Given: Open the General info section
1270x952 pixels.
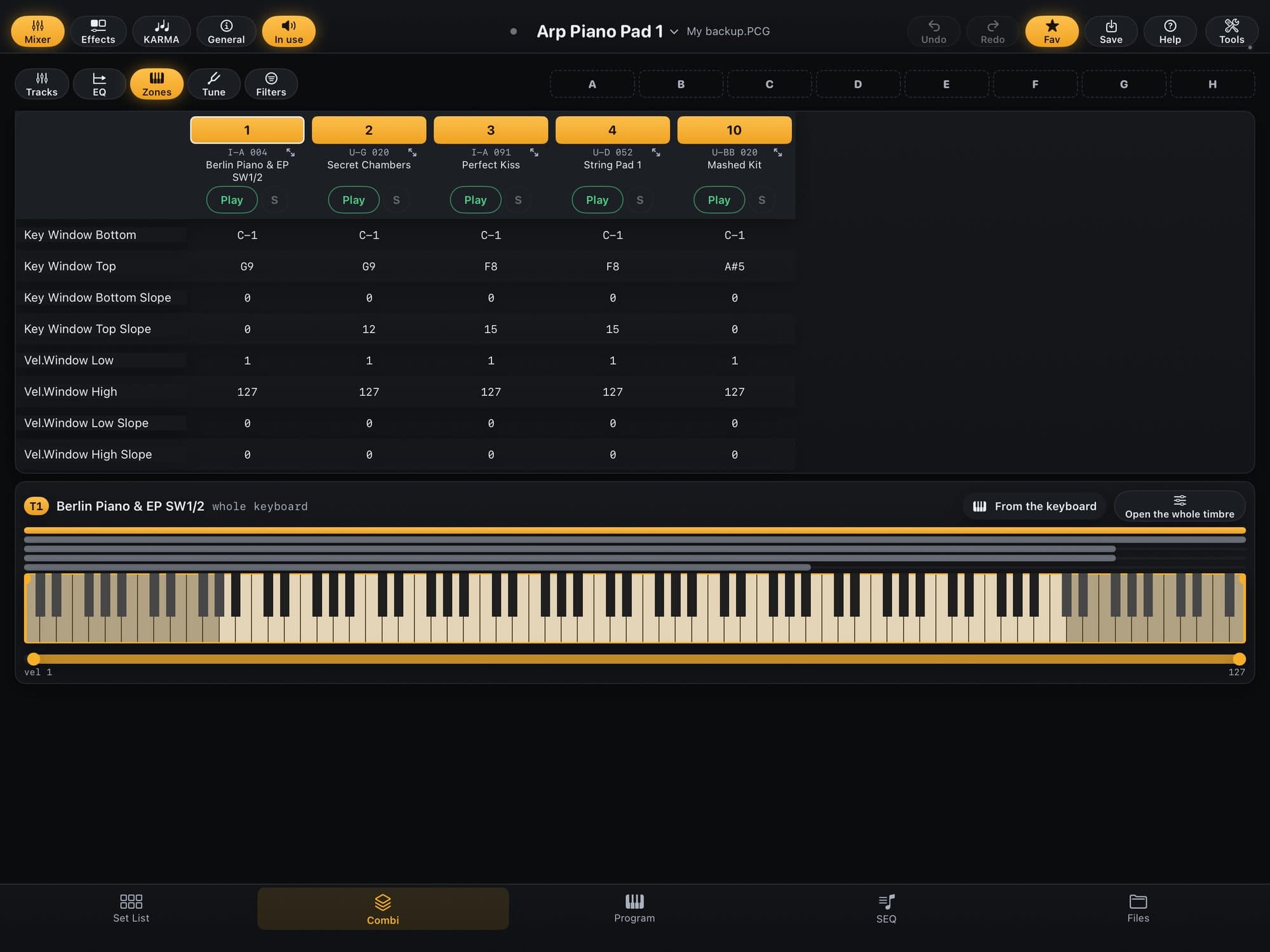Looking at the screenshot, I should tap(226, 31).
